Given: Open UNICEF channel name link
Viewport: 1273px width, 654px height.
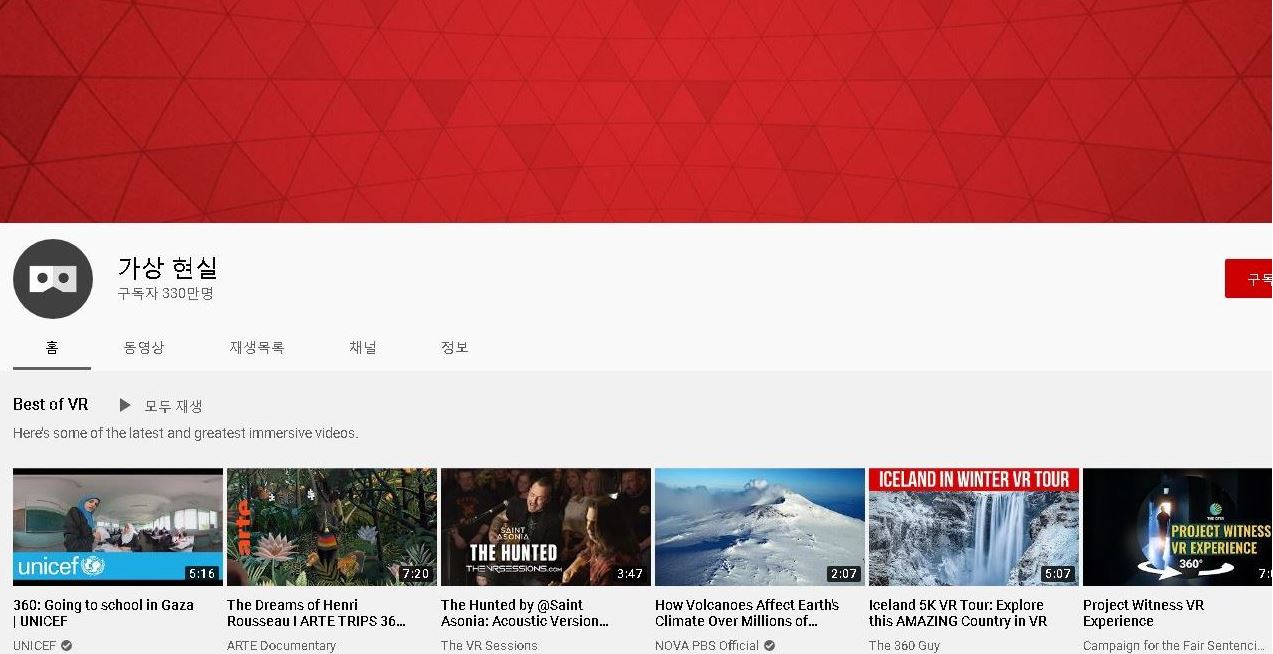Looking at the screenshot, I should pyautogui.click(x=35, y=646).
